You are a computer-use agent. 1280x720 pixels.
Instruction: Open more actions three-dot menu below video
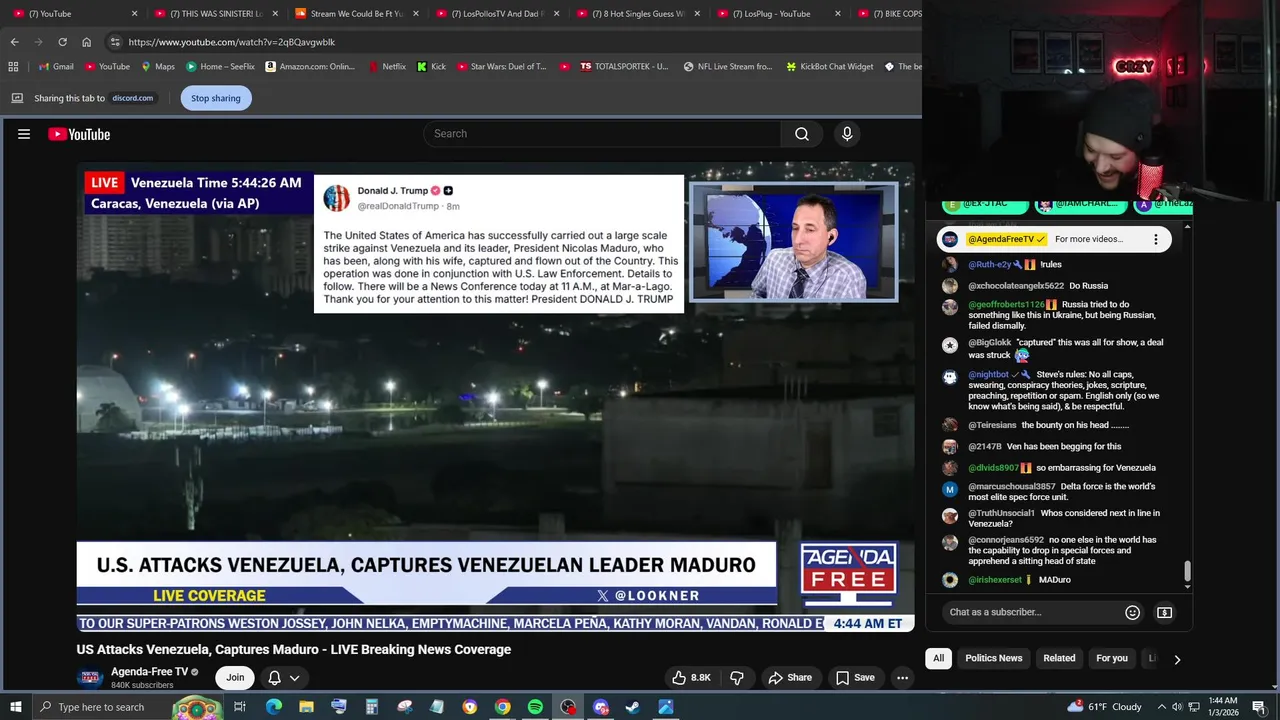pyautogui.click(x=902, y=677)
